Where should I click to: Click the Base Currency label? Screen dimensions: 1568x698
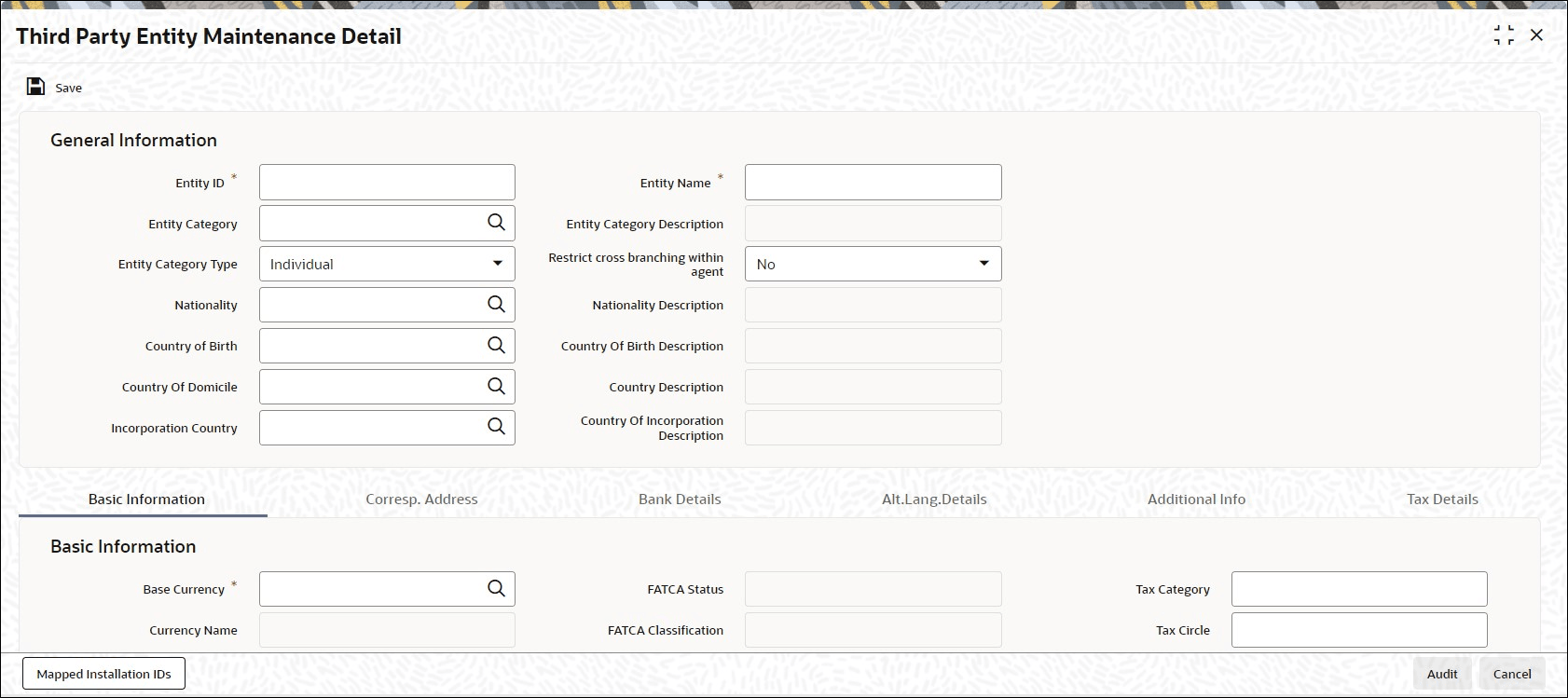[184, 589]
